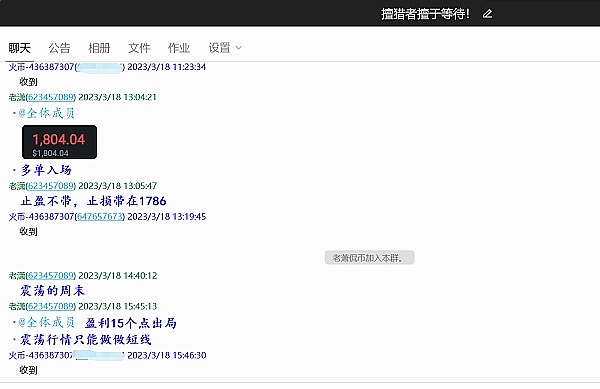The width and height of the screenshot is (600, 389).
Task: Click the @全体成员 mention above price image
Action: coord(47,113)
